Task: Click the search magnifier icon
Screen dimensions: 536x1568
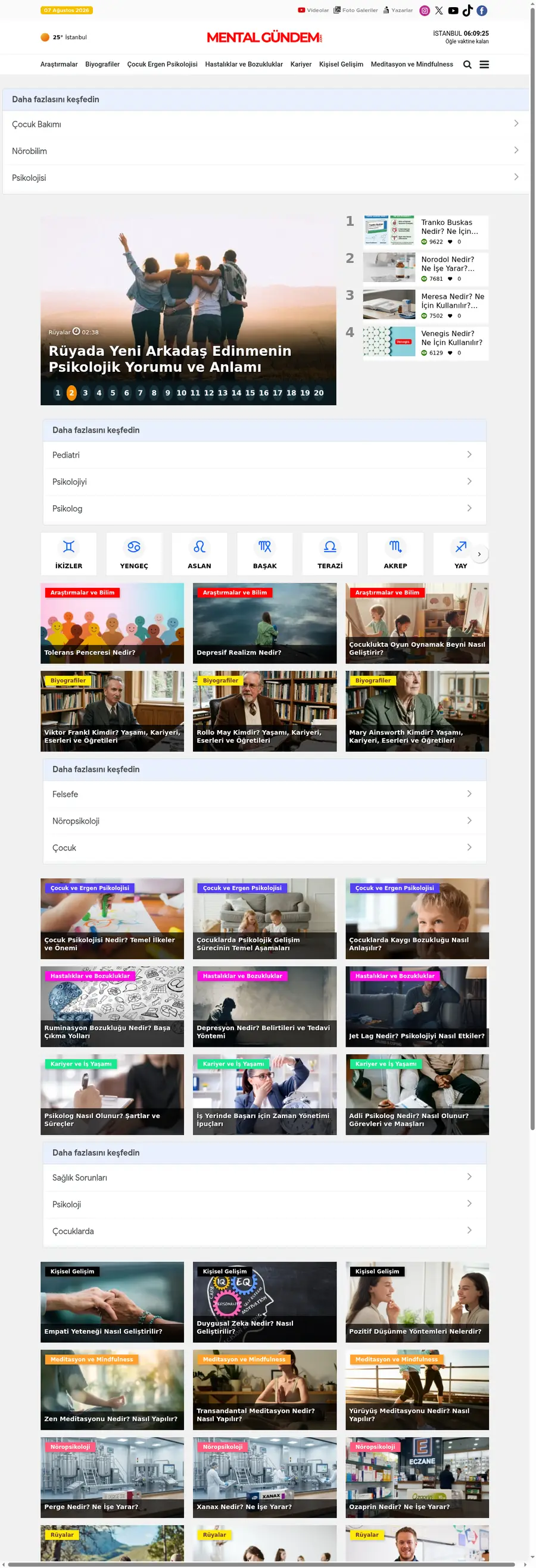Action: [x=467, y=64]
